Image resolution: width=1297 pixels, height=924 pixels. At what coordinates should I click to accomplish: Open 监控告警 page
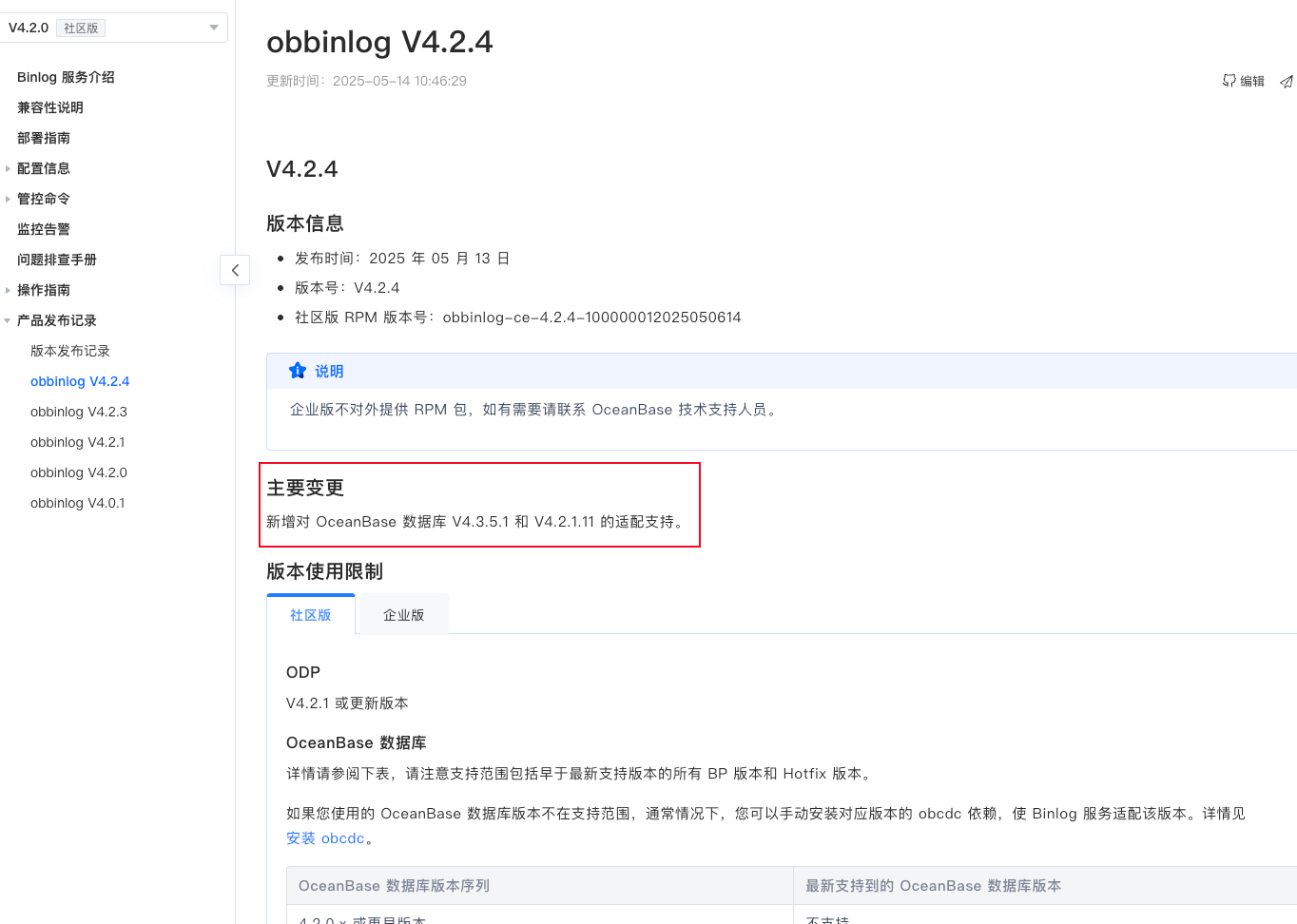[x=44, y=229]
